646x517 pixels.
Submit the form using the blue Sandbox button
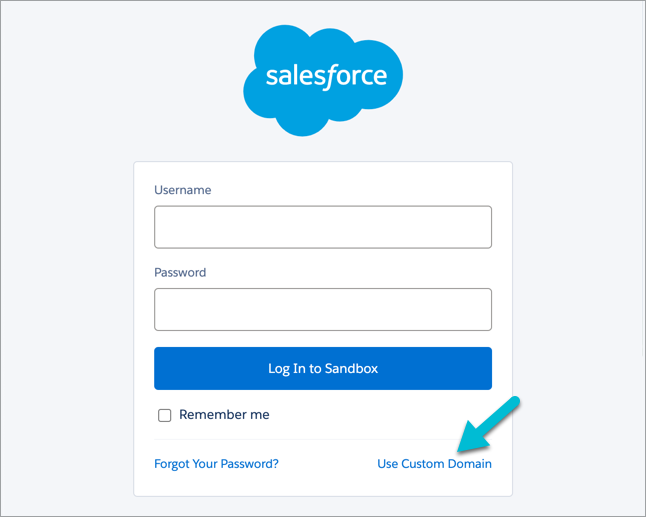(x=323, y=368)
